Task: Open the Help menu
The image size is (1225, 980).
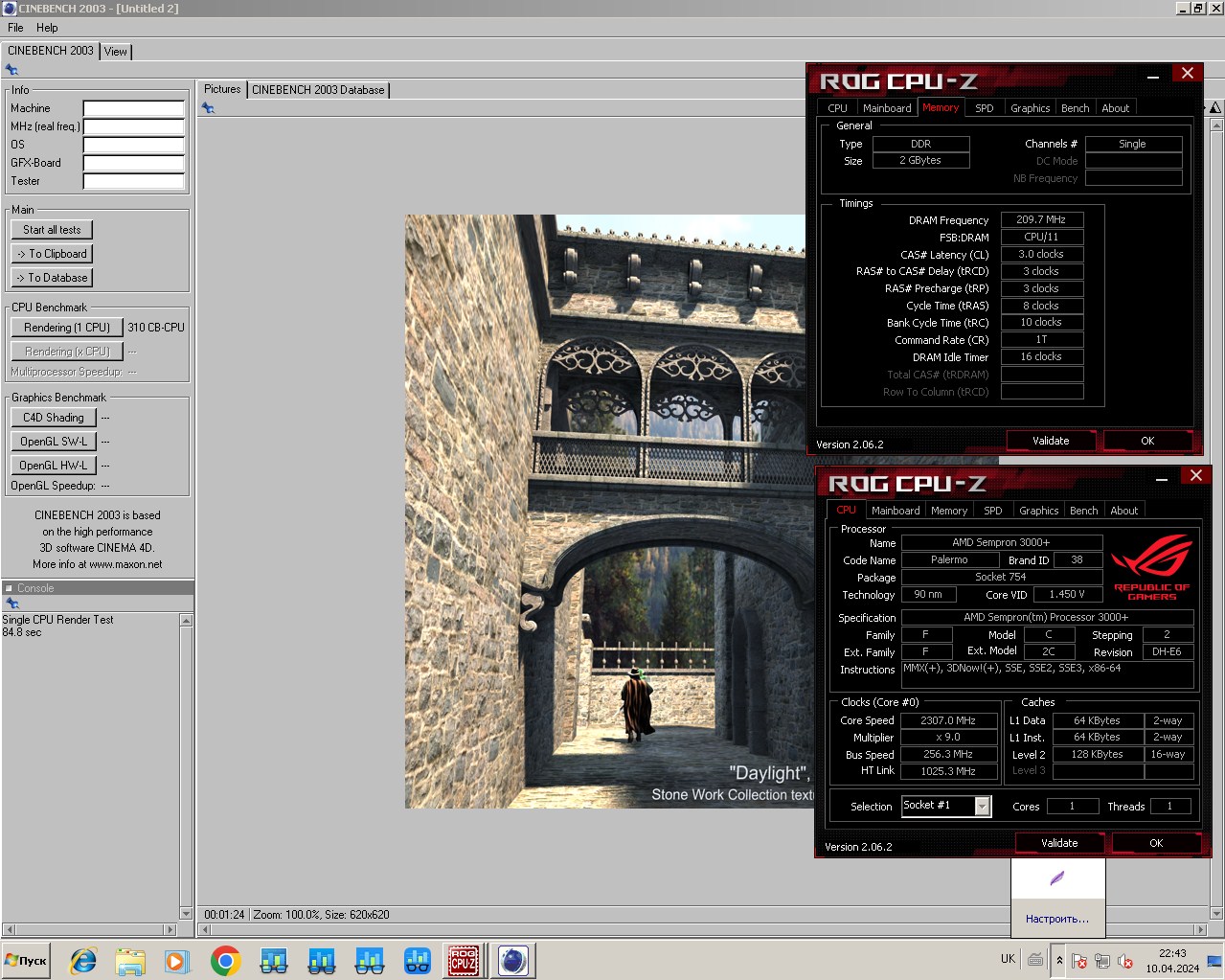Action: coord(47,28)
